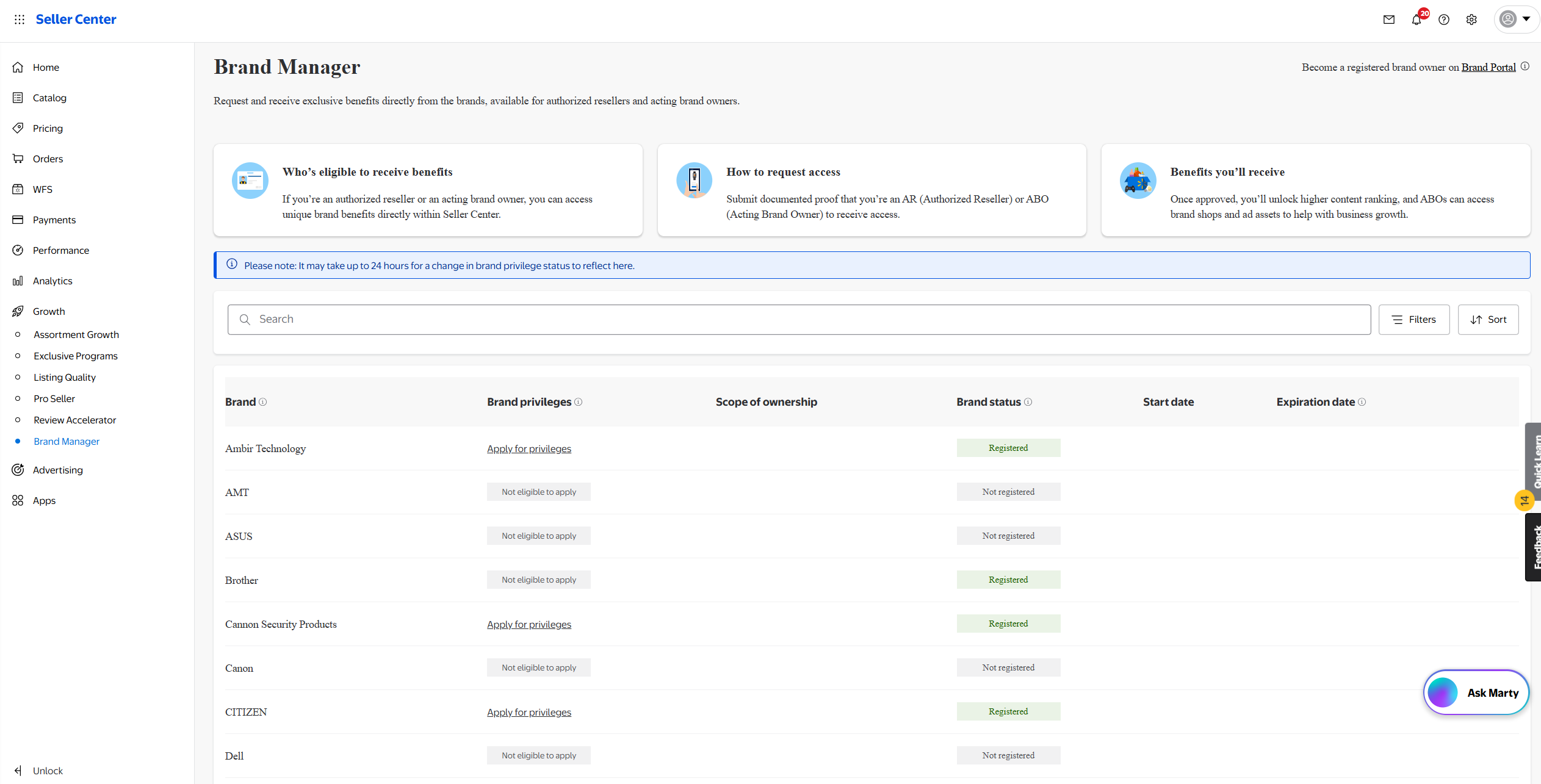The image size is (1541, 784).
Task: Click the Seller Center logo
Action: [x=76, y=20]
